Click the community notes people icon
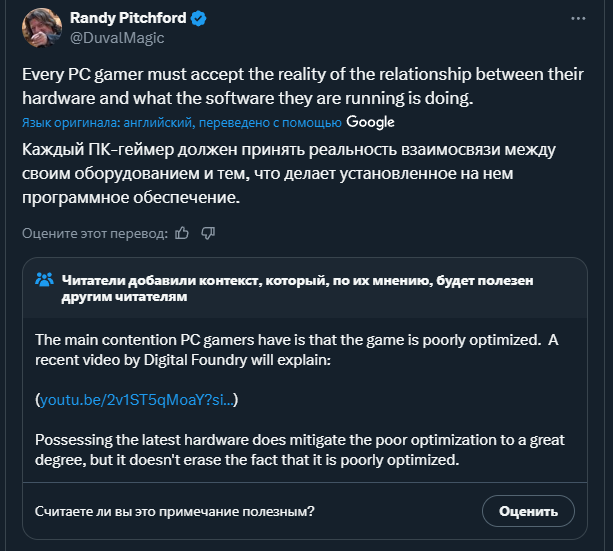 pyautogui.click(x=44, y=279)
